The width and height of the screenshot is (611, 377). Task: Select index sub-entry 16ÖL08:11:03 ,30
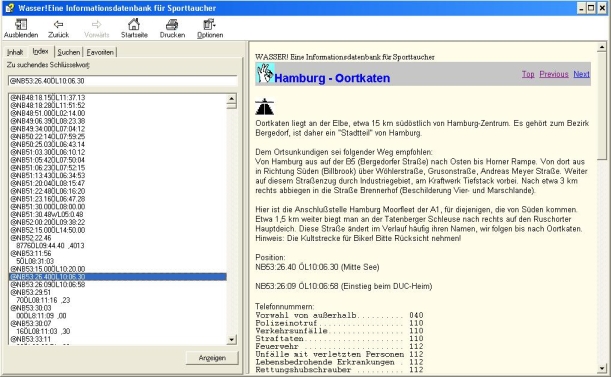43,331
